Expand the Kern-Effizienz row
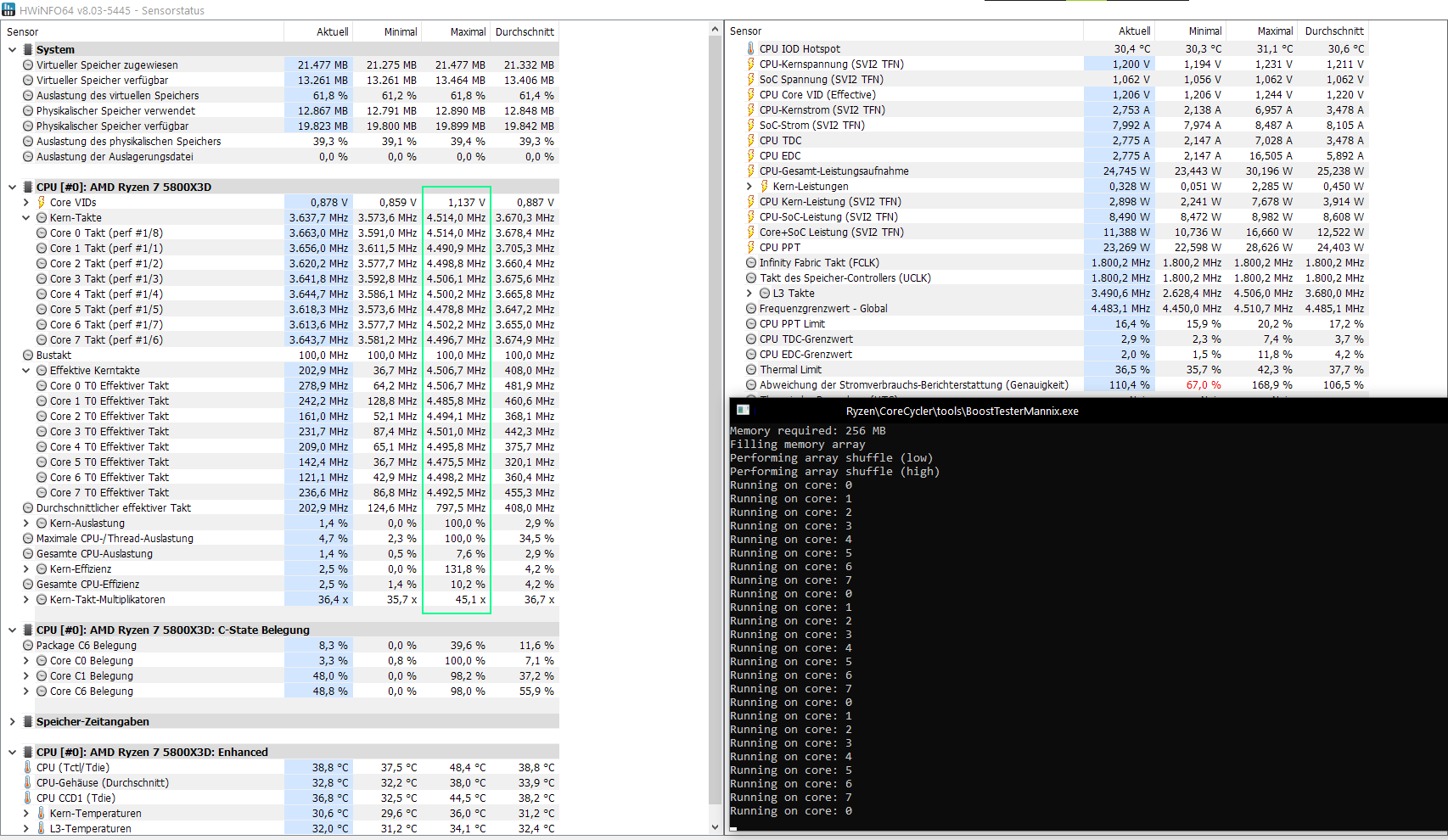This screenshot has width=1448, height=840. point(25,568)
